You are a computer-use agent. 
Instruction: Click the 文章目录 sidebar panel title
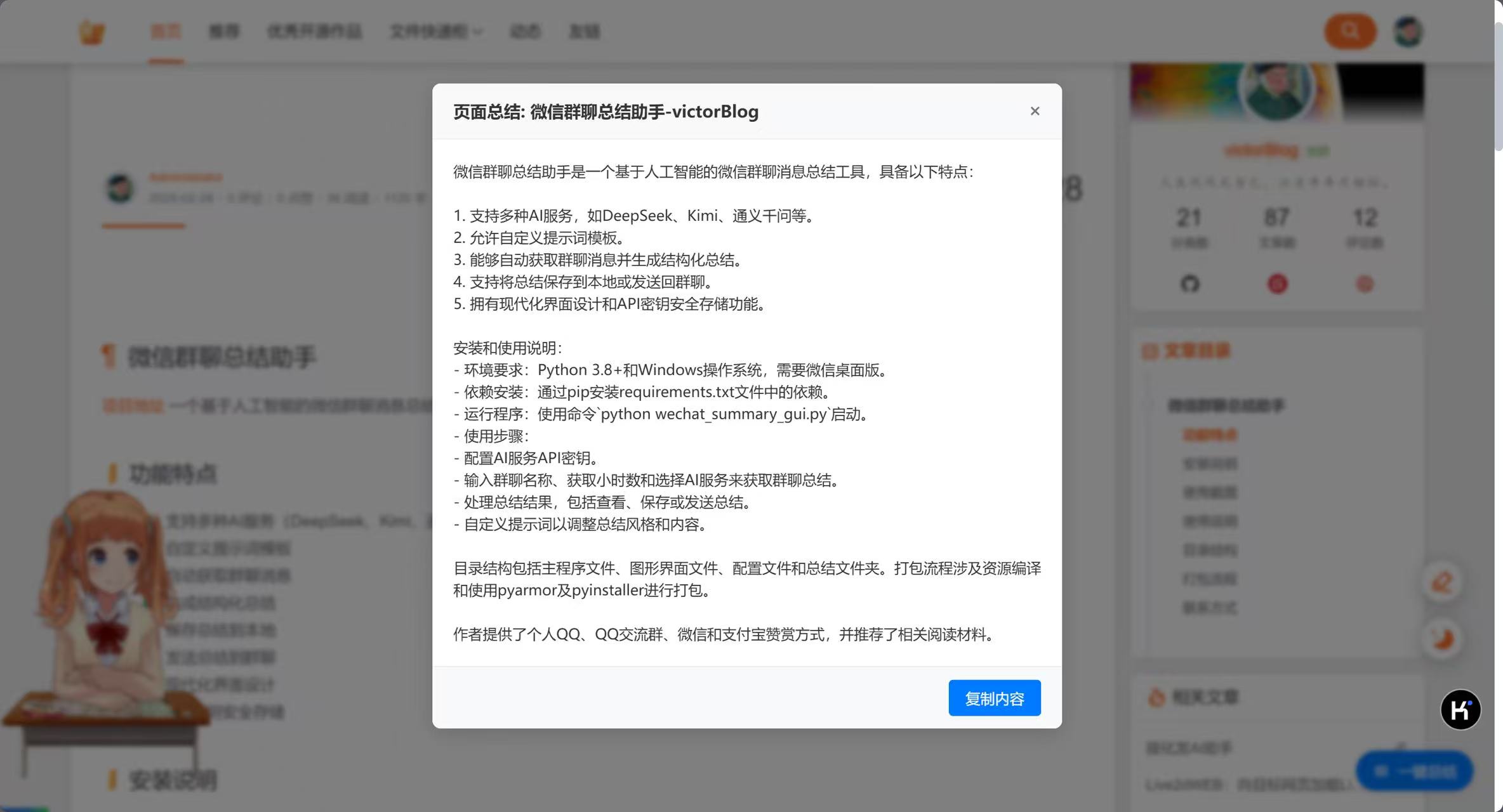point(1197,351)
